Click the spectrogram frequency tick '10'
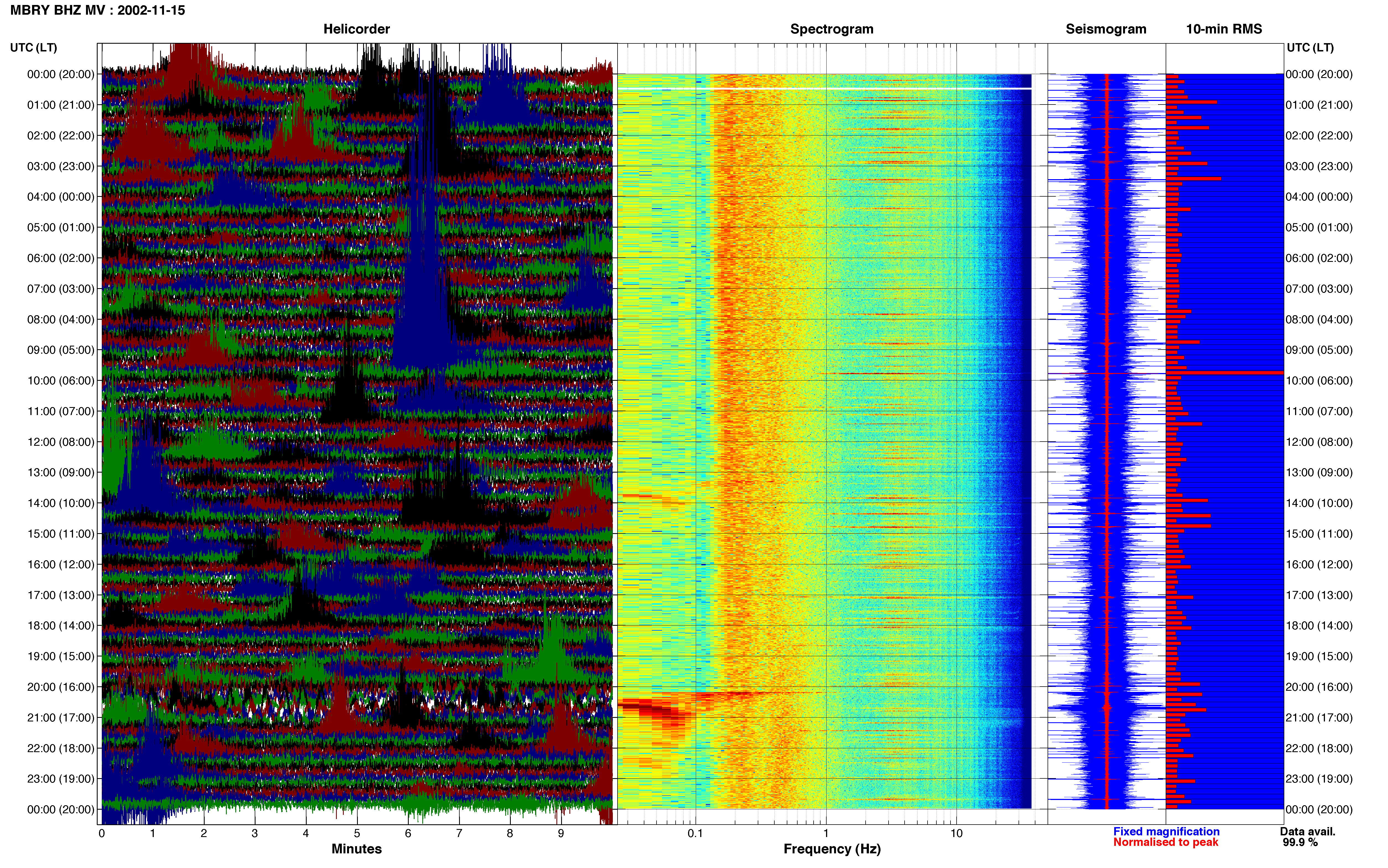This screenshot has height=868, width=1388. tap(956, 833)
